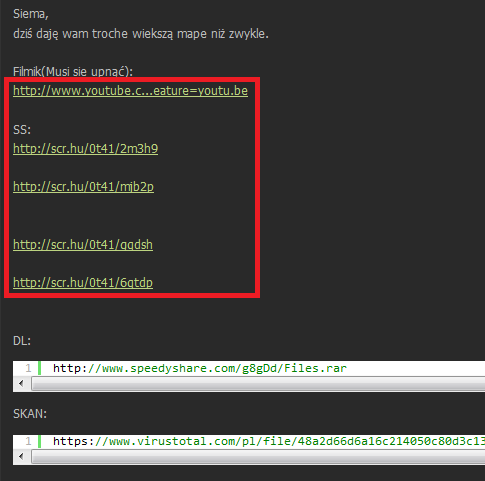Click the sentence 'dziś daję wam troche większą mape'
The width and height of the screenshot is (485, 481).
[x=110, y=34]
